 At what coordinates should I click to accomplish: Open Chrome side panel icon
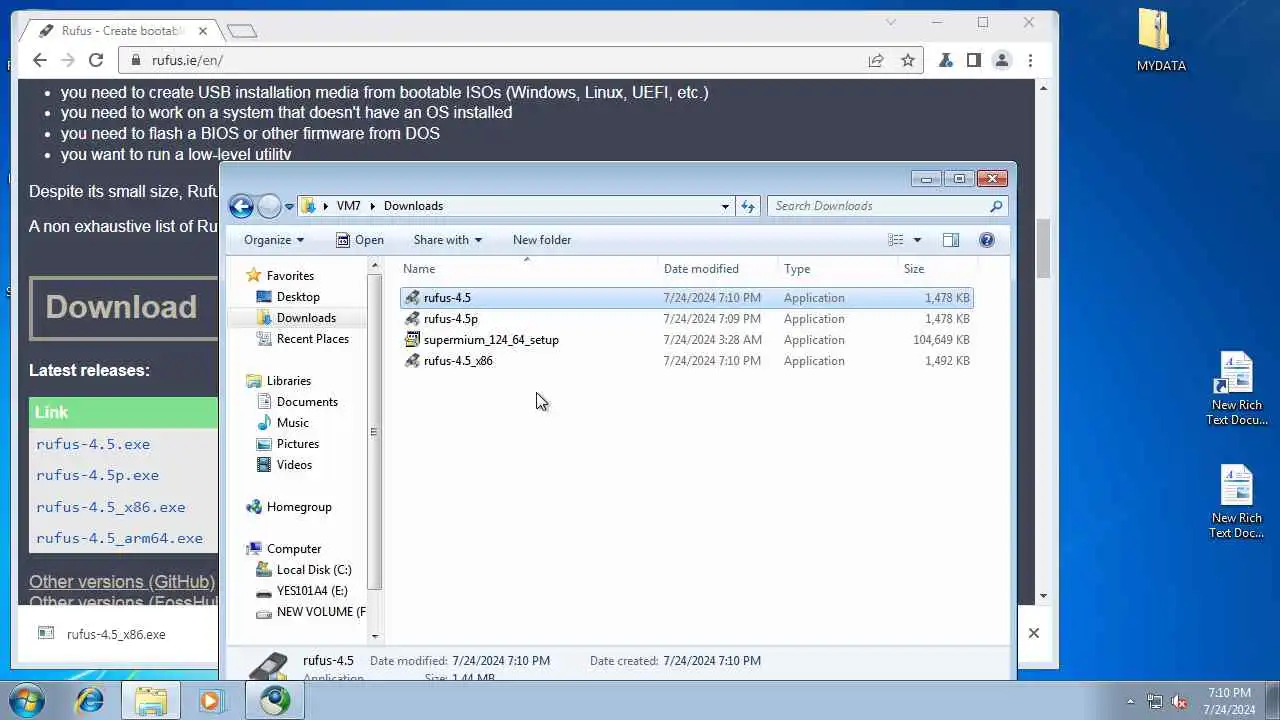[x=974, y=60]
